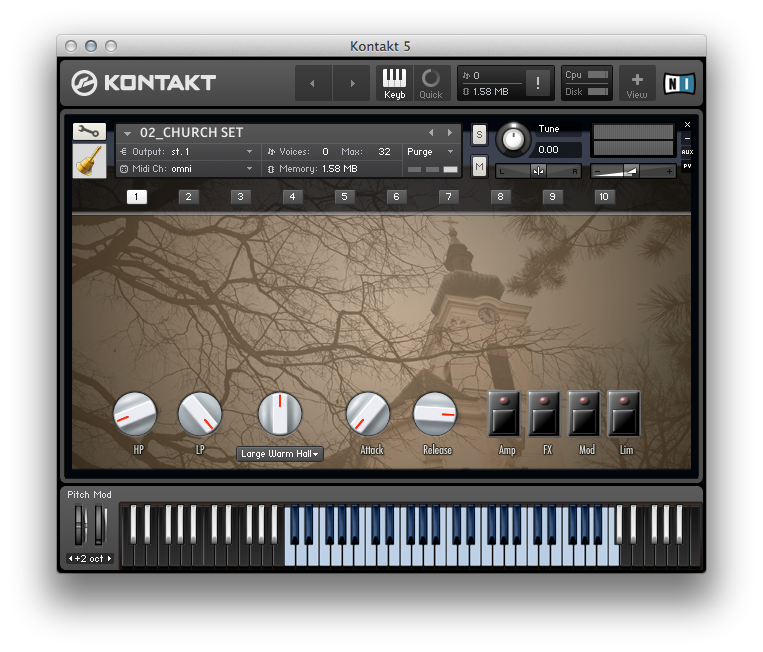
Task: Toggle the Amp switch
Action: point(504,414)
